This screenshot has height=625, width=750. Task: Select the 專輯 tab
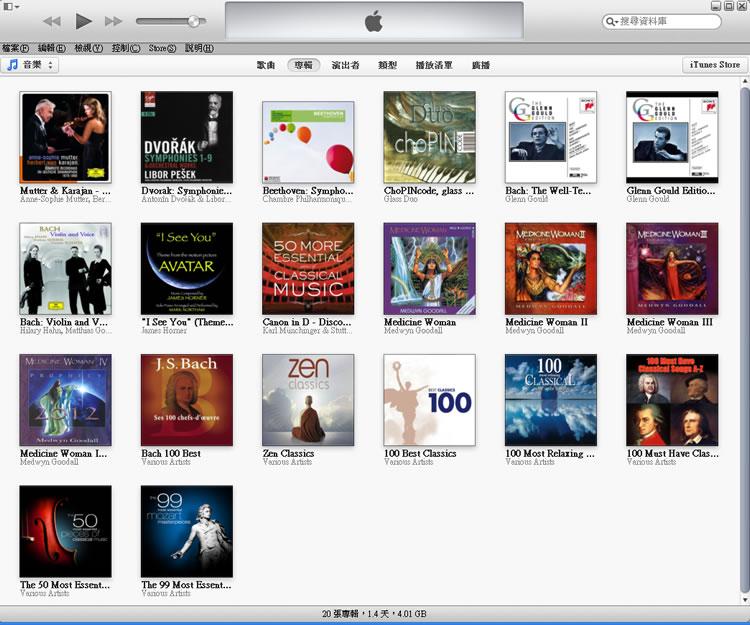[x=303, y=65]
